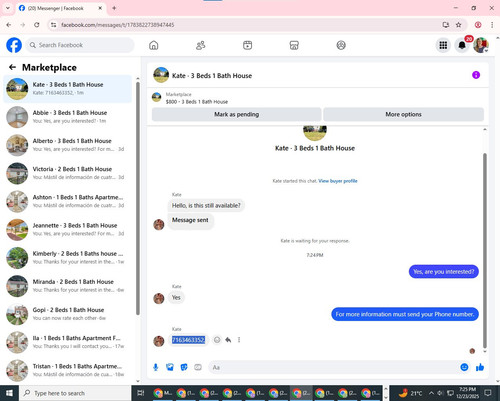Open the Groups icon in the top navigation
This screenshot has height=401, width=500.
[341, 45]
